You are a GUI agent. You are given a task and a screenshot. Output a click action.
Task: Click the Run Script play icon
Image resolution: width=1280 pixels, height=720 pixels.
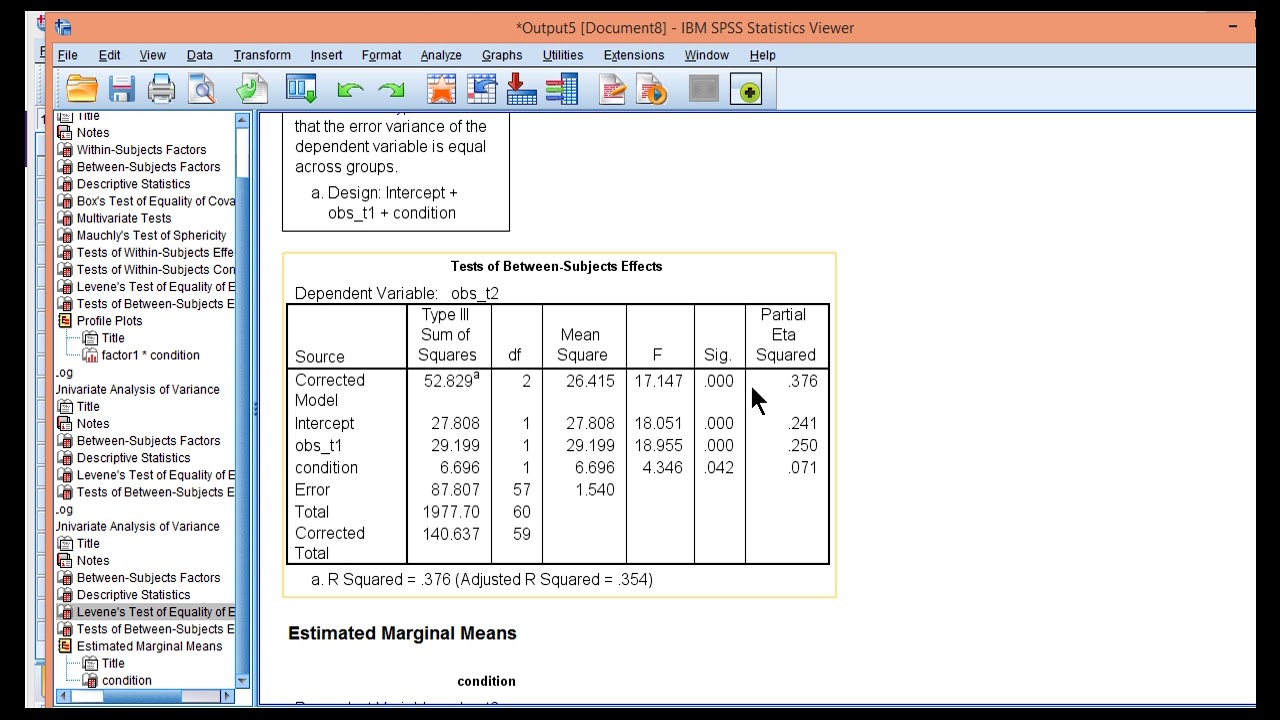[651, 91]
